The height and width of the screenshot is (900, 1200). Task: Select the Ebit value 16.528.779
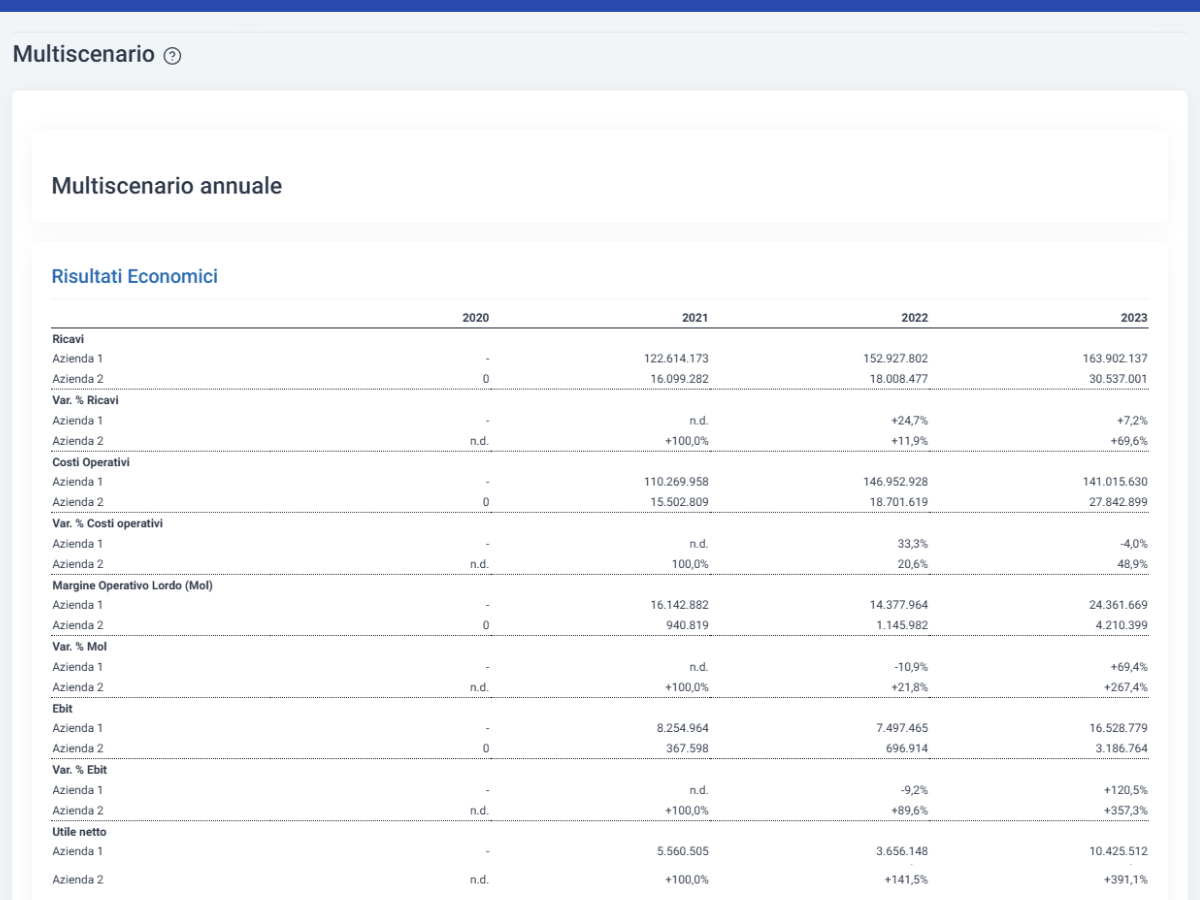(x=1118, y=727)
